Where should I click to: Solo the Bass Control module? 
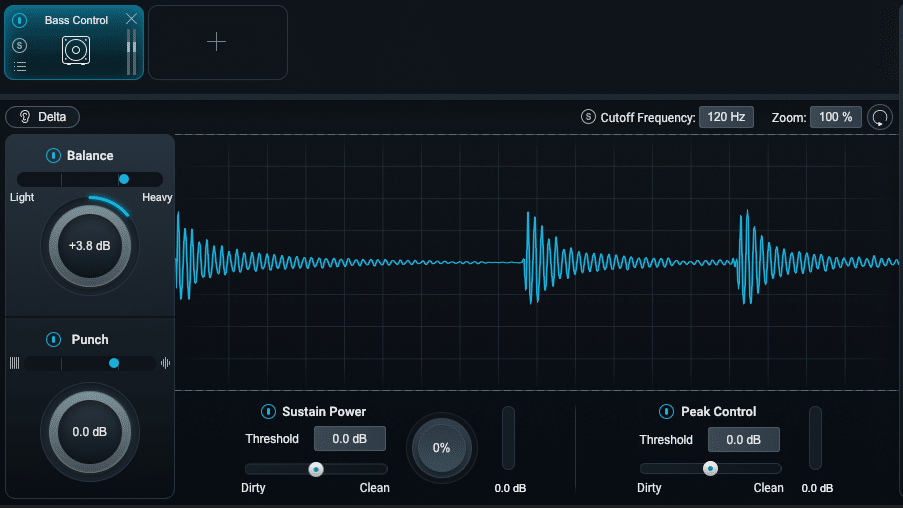20,46
